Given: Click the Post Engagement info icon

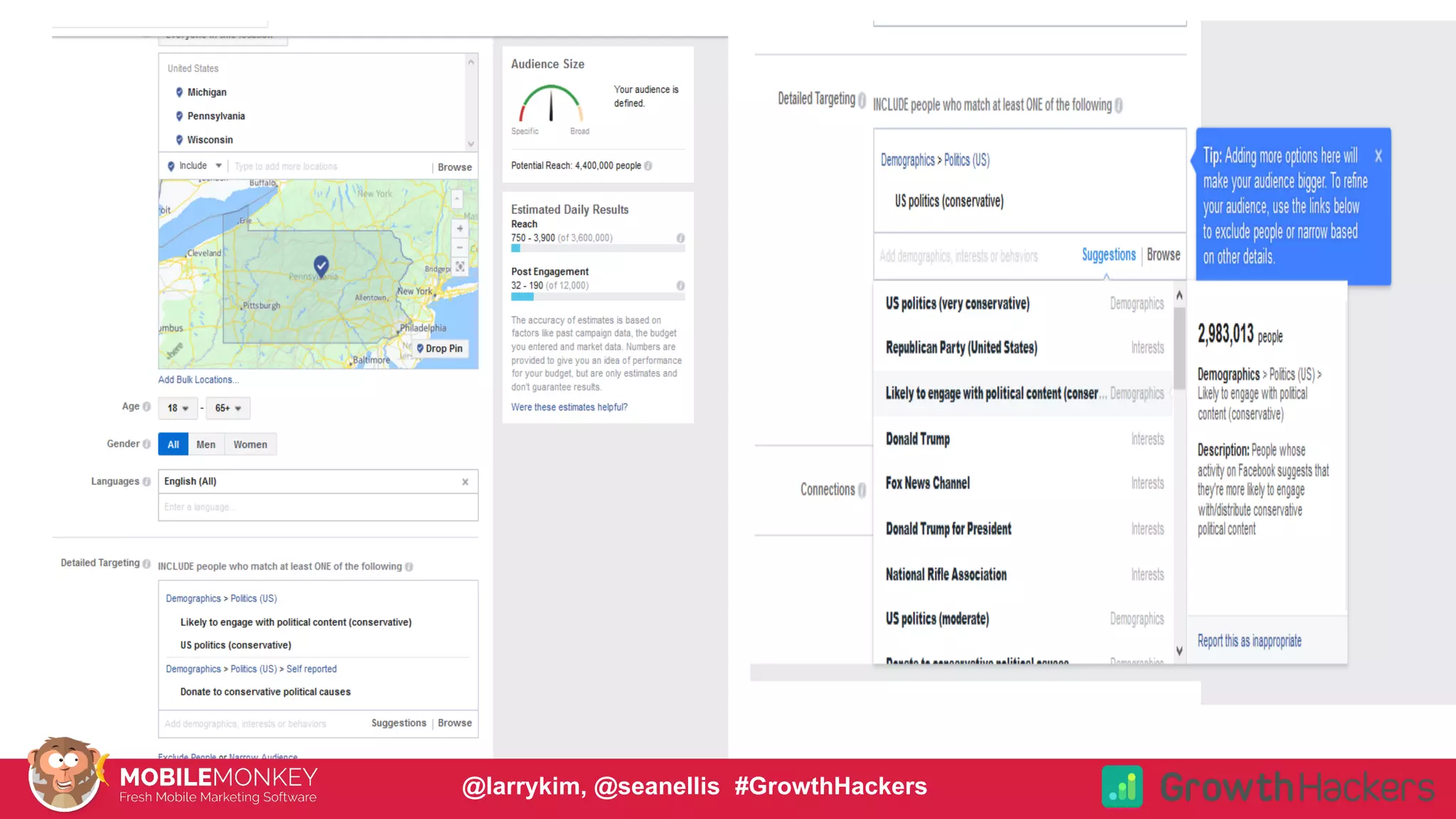Looking at the screenshot, I should pos(680,286).
